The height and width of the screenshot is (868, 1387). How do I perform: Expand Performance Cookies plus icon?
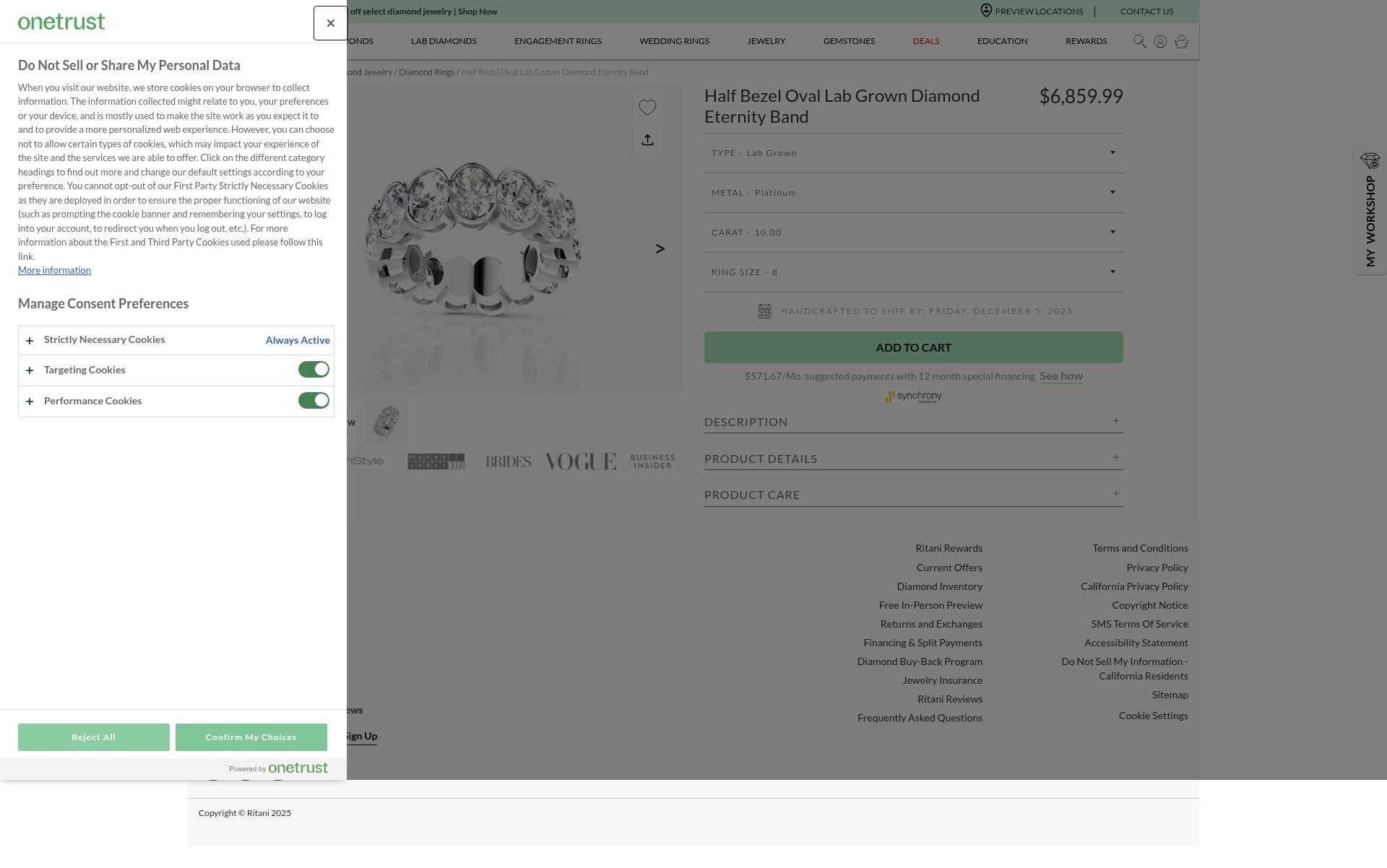point(30,402)
